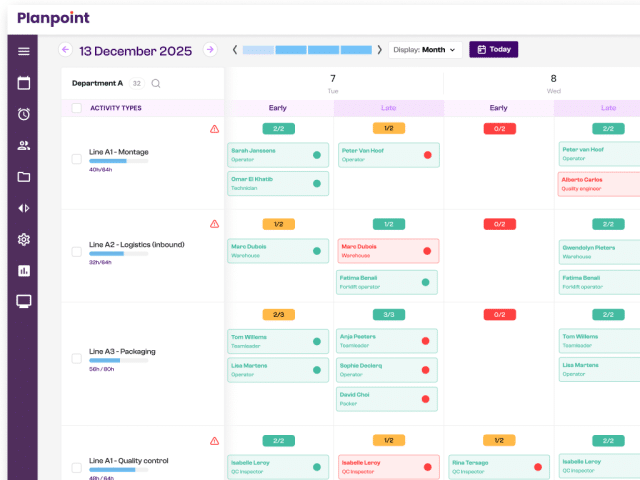Screen dimensions: 640x480
Task: Open the Display: Month dropdown
Action: (424, 50)
